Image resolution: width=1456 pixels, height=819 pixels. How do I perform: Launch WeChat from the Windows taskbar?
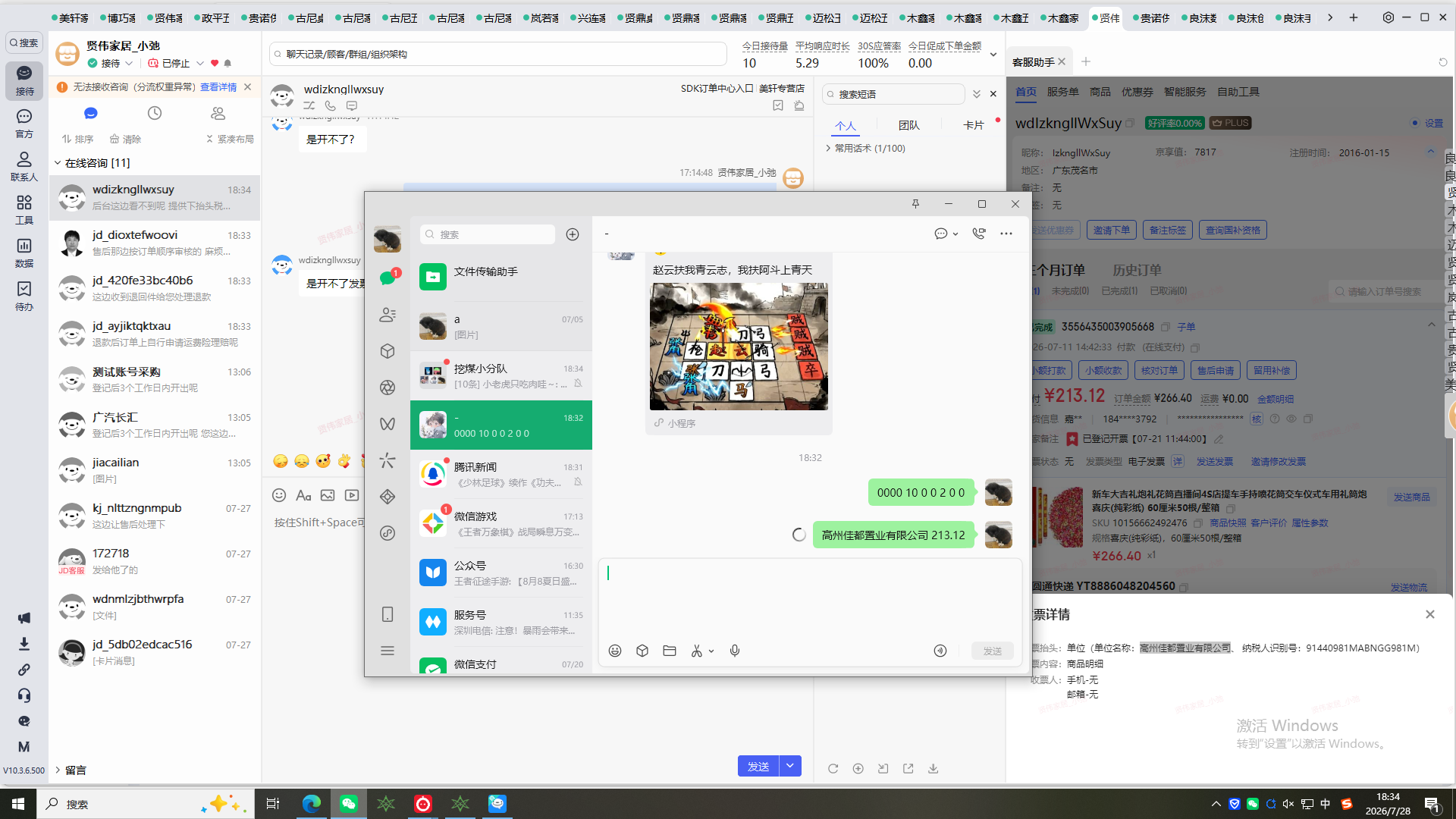[x=349, y=804]
